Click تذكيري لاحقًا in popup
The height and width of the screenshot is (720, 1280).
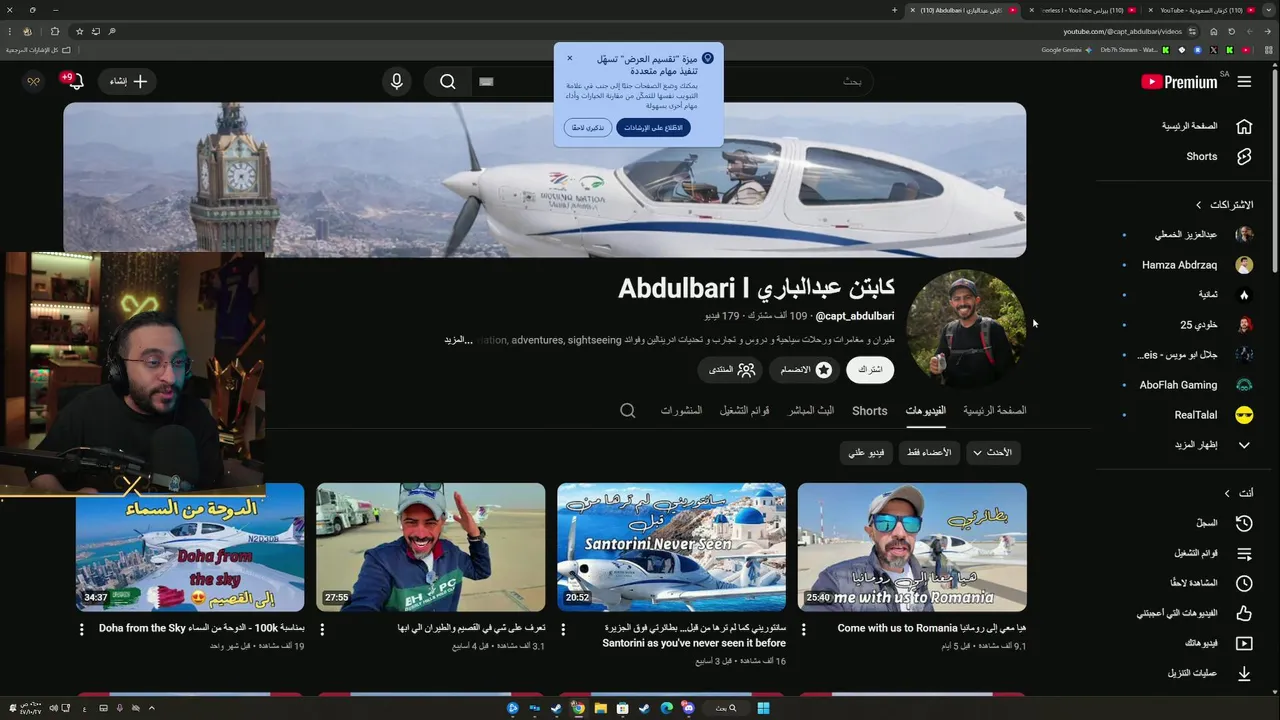tap(588, 128)
